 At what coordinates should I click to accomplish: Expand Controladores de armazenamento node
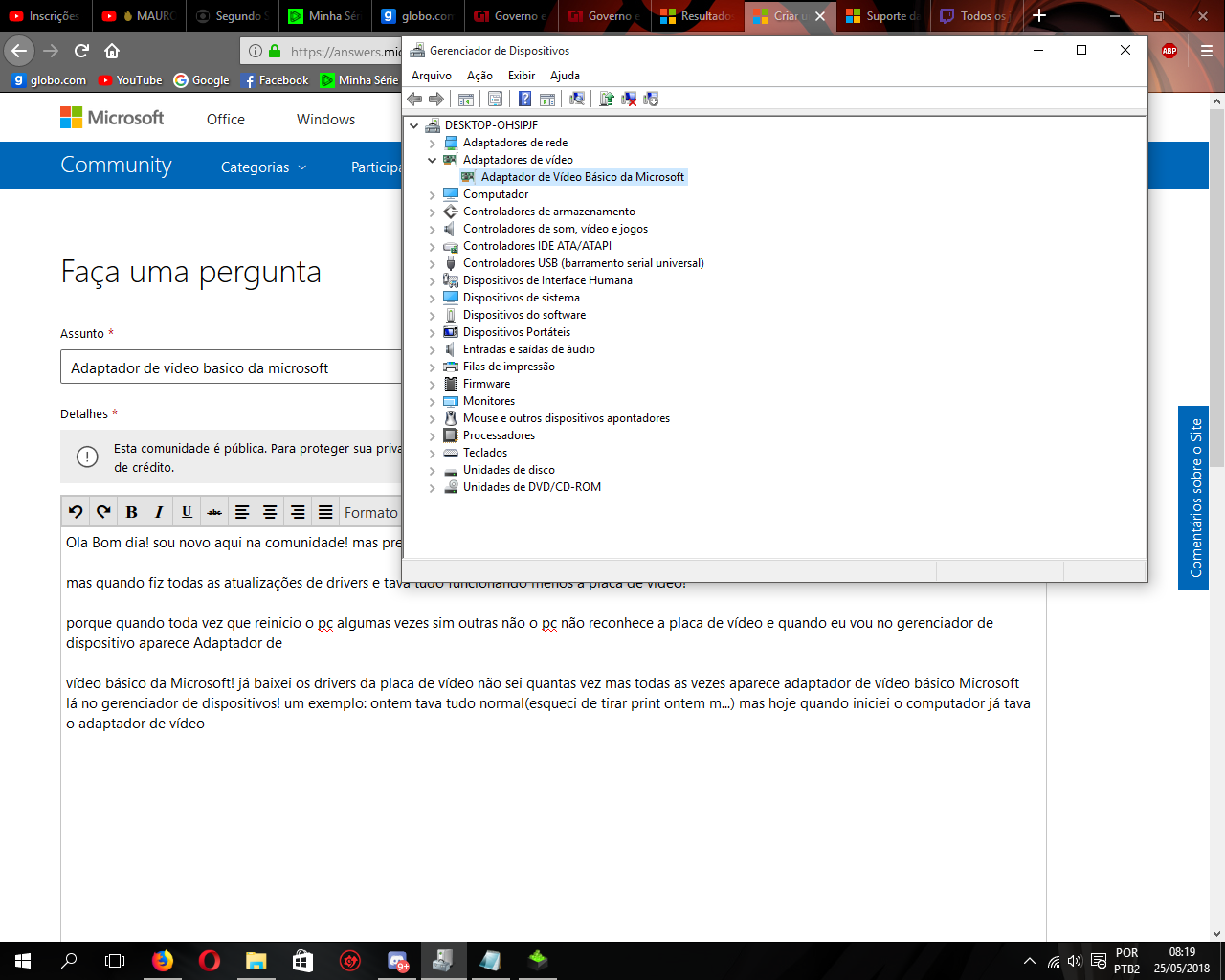pos(432,212)
